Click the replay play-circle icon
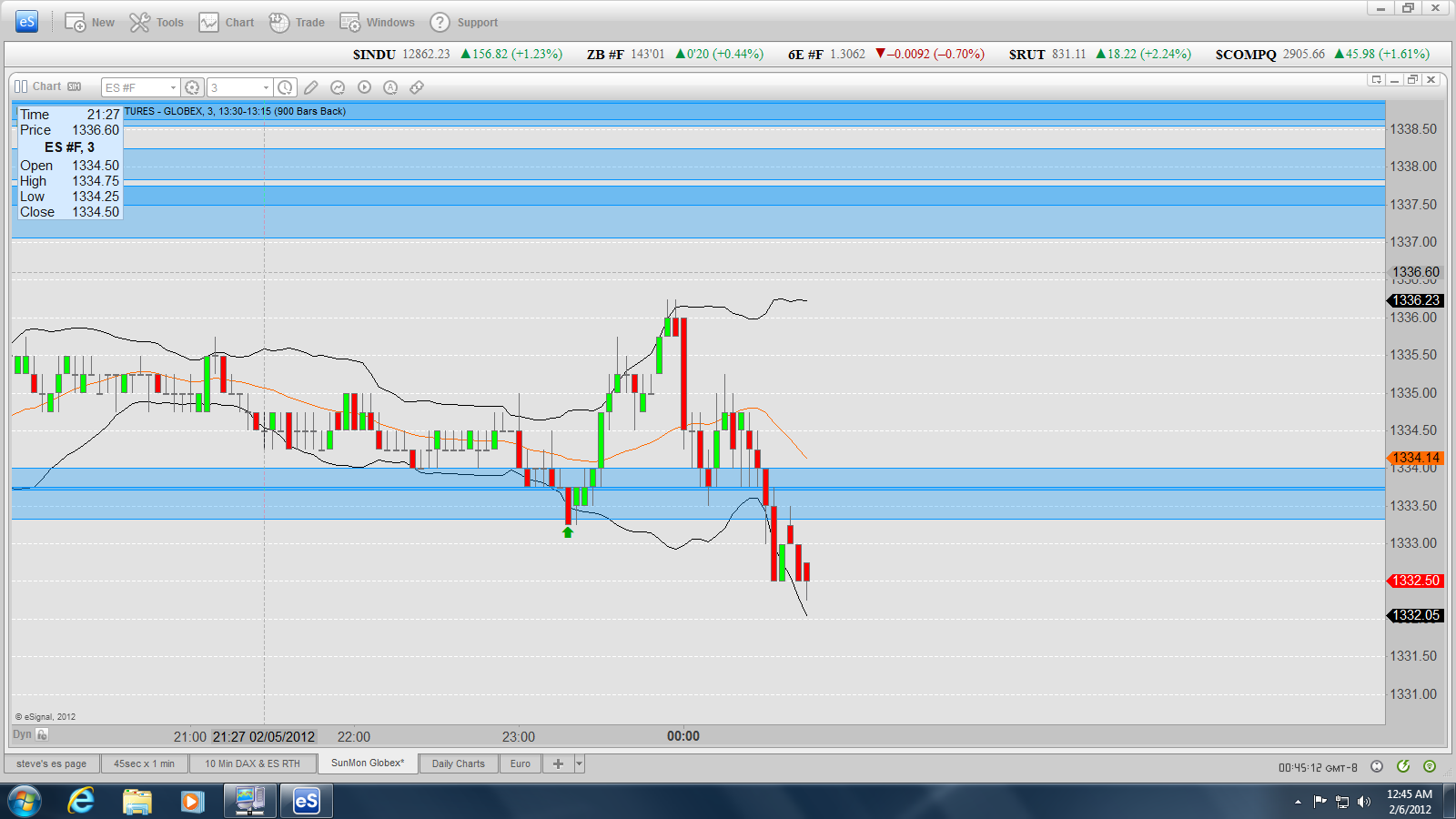The width and height of the screenshot is (1456, 819). (x=364, y=87)
